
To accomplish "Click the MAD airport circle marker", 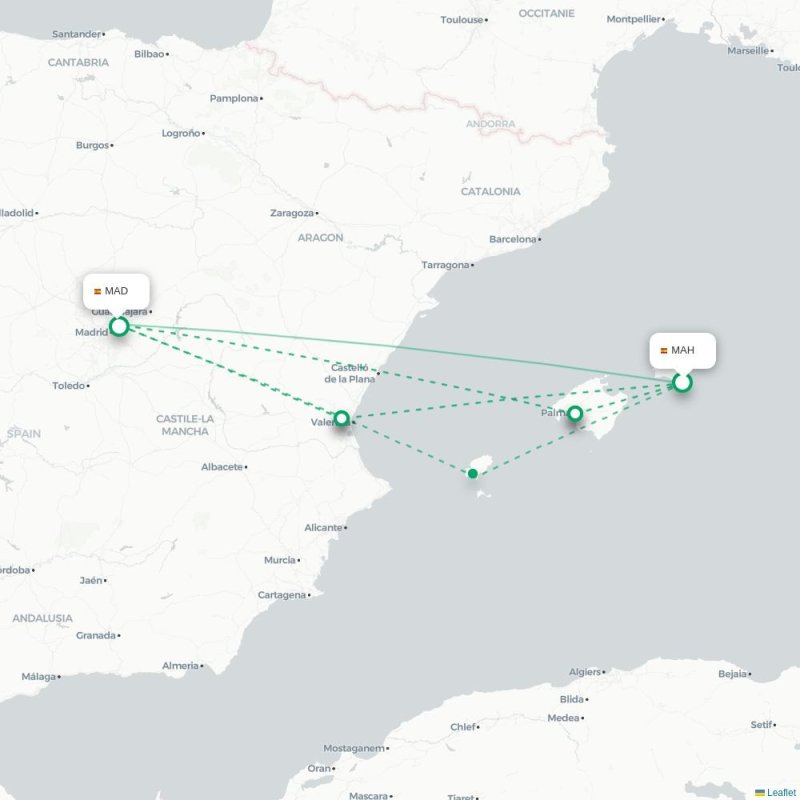I will (x=119, y=326).
